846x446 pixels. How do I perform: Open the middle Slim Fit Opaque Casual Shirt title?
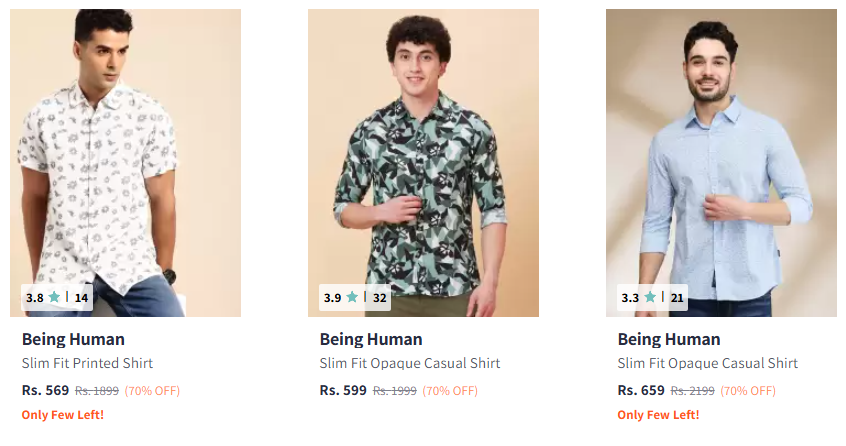click(x=410, y=363)
